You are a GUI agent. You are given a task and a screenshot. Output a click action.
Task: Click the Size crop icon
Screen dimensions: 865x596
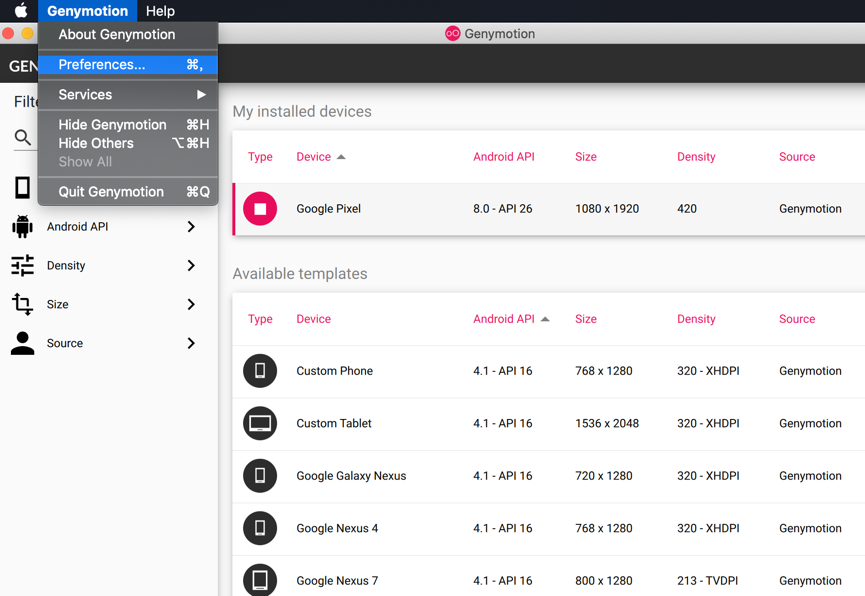pyautogui.click(x=22, y=304)
